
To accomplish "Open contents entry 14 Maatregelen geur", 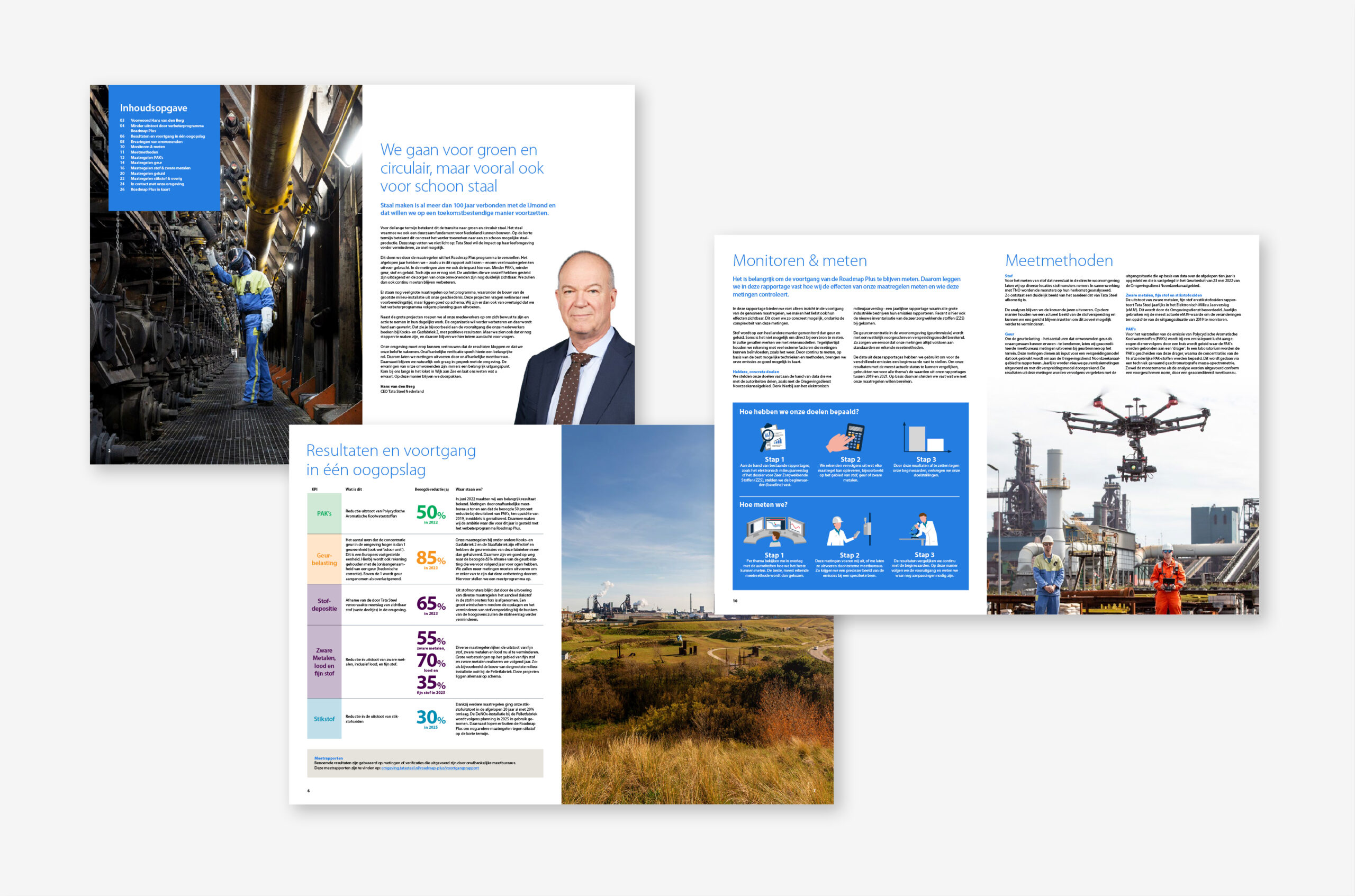I will tap(141, 163).
